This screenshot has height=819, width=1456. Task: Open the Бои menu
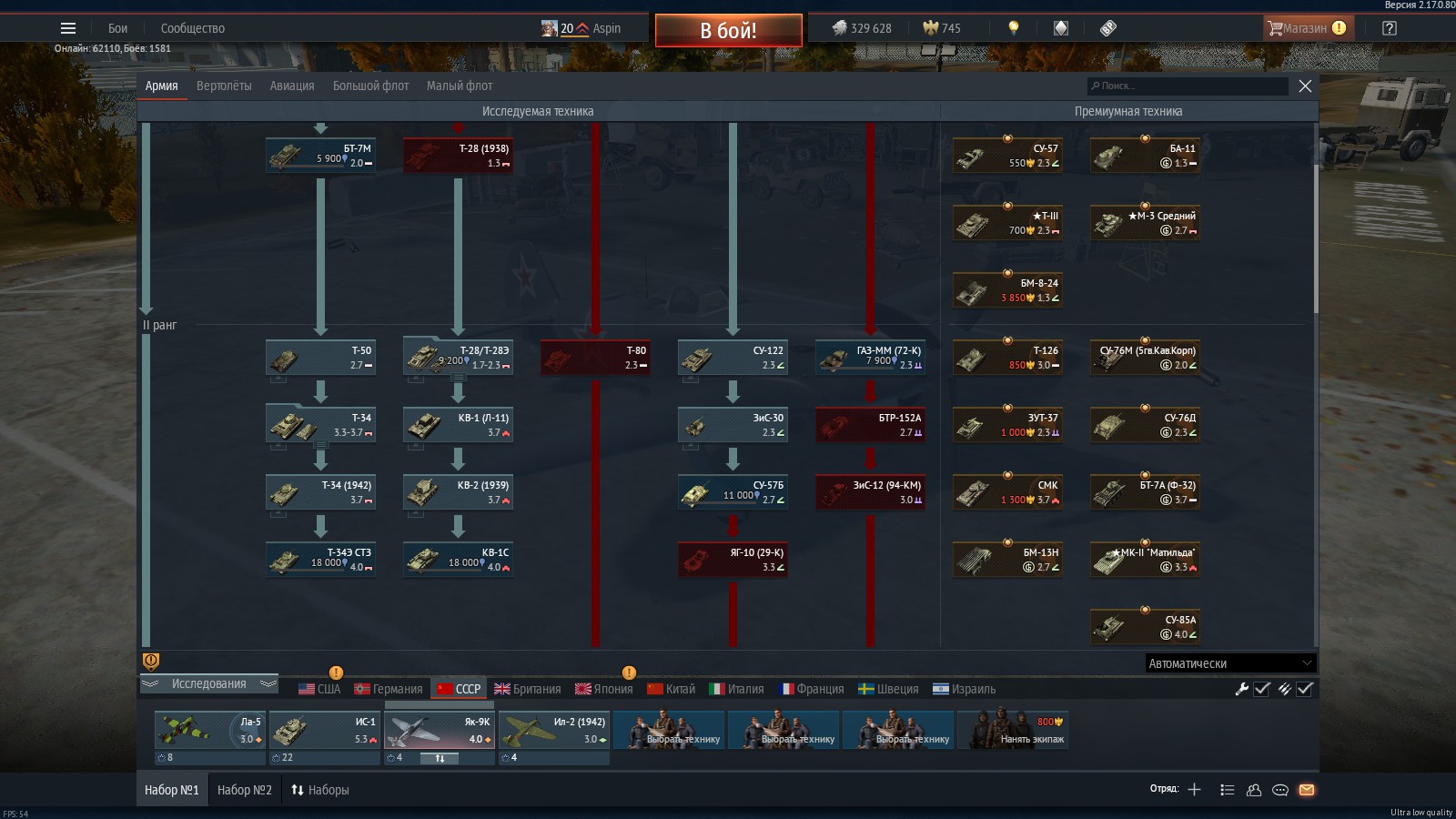[118, 28]
